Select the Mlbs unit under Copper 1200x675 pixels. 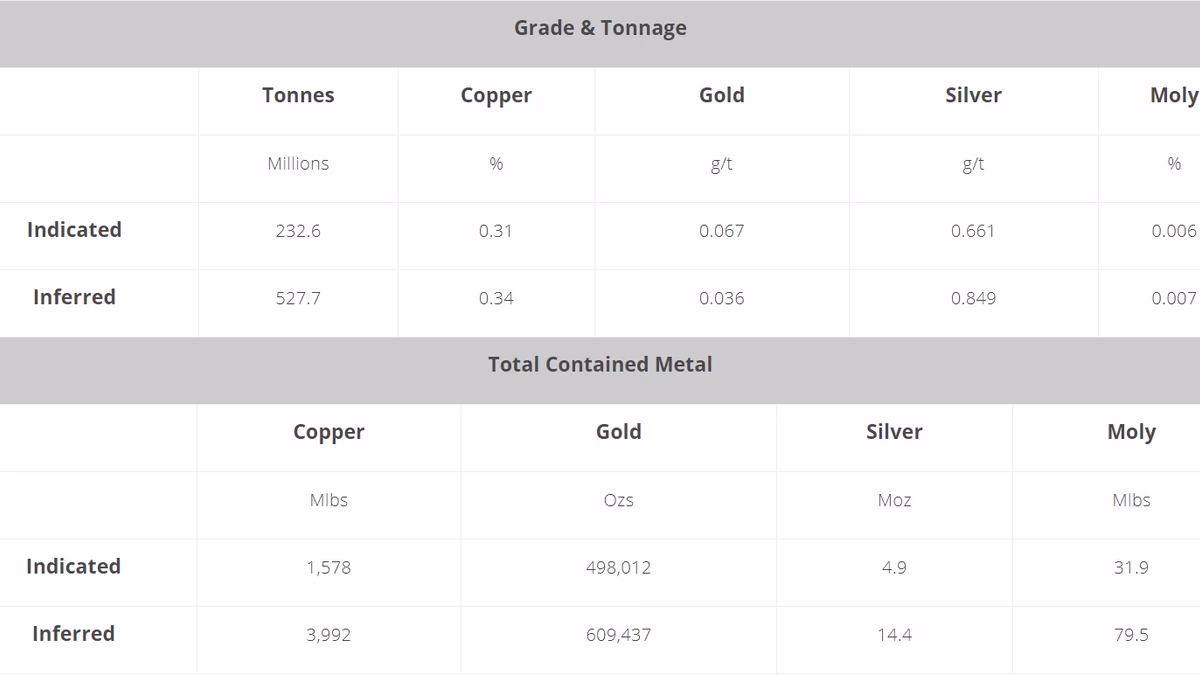(329, 500)
